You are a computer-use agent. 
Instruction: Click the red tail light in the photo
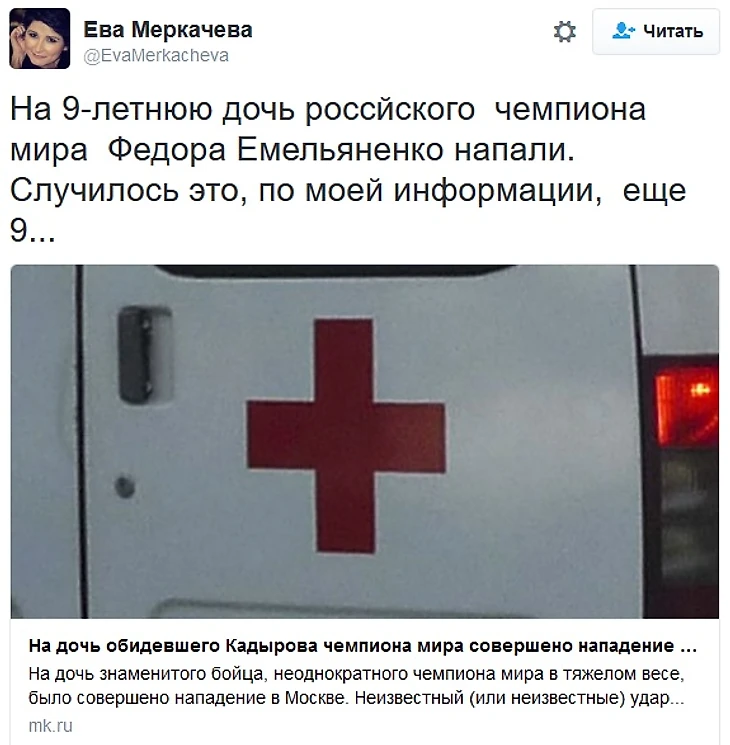coord(687,407)
